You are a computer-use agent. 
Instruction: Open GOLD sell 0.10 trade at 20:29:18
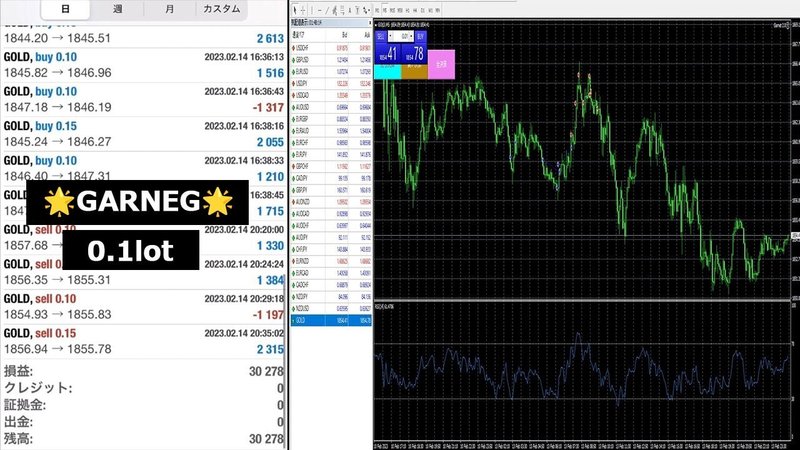[143, 307]
